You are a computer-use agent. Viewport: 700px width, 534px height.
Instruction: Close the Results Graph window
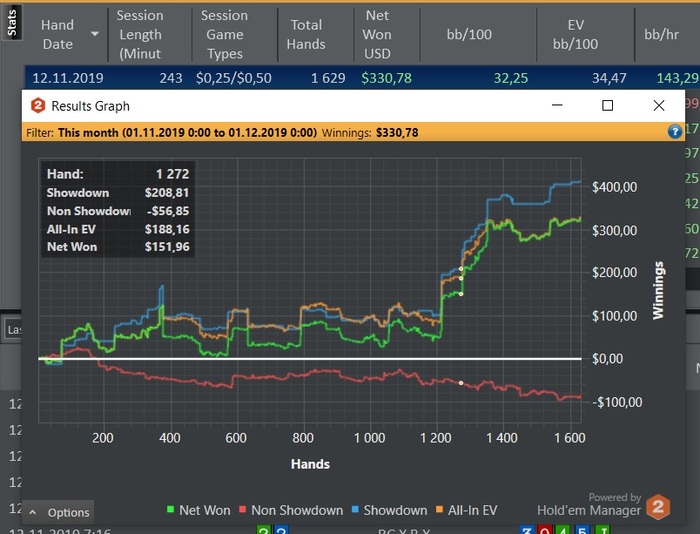coord(658,105)
